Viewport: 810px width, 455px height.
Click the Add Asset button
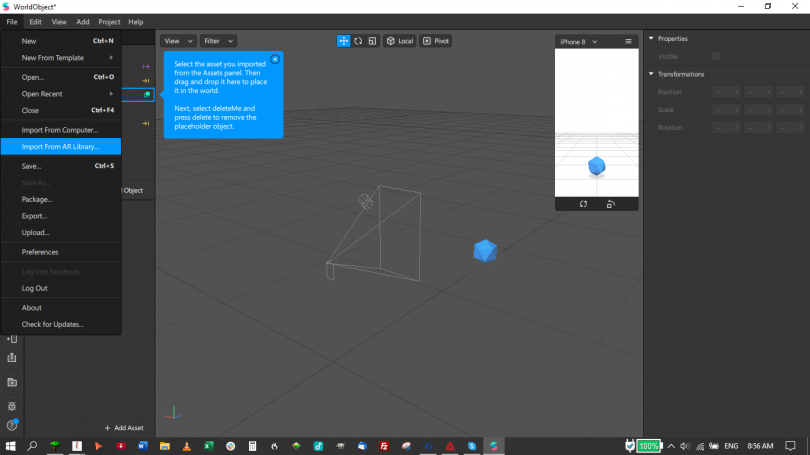coord(123,428)
